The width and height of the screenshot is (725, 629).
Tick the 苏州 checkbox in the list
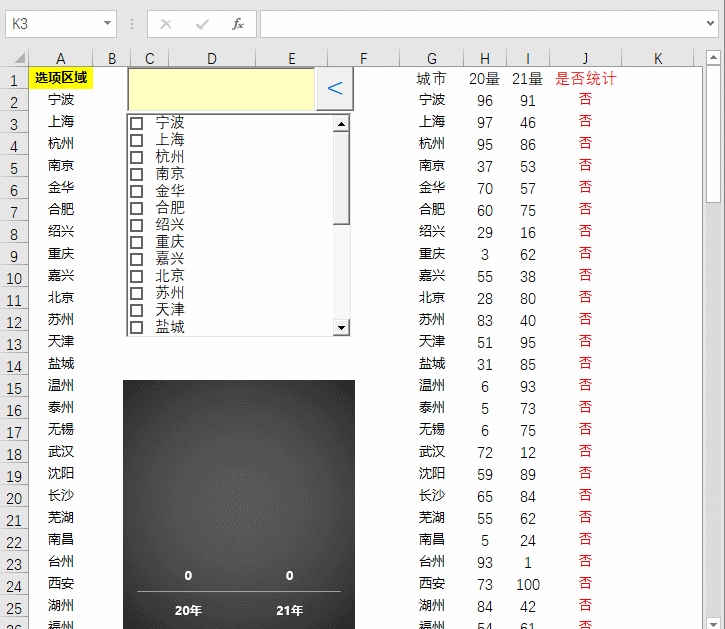coord(136,293)
